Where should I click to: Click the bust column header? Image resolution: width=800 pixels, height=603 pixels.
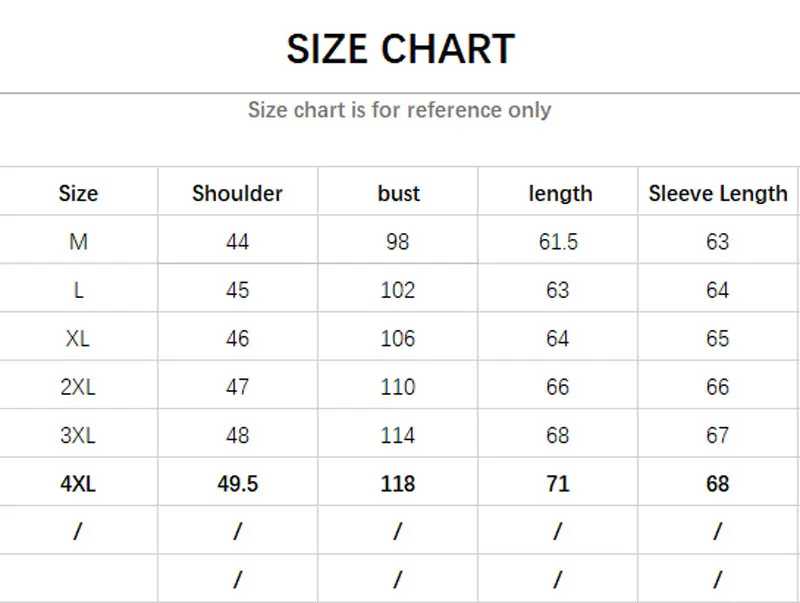click(x=398, y=193)
